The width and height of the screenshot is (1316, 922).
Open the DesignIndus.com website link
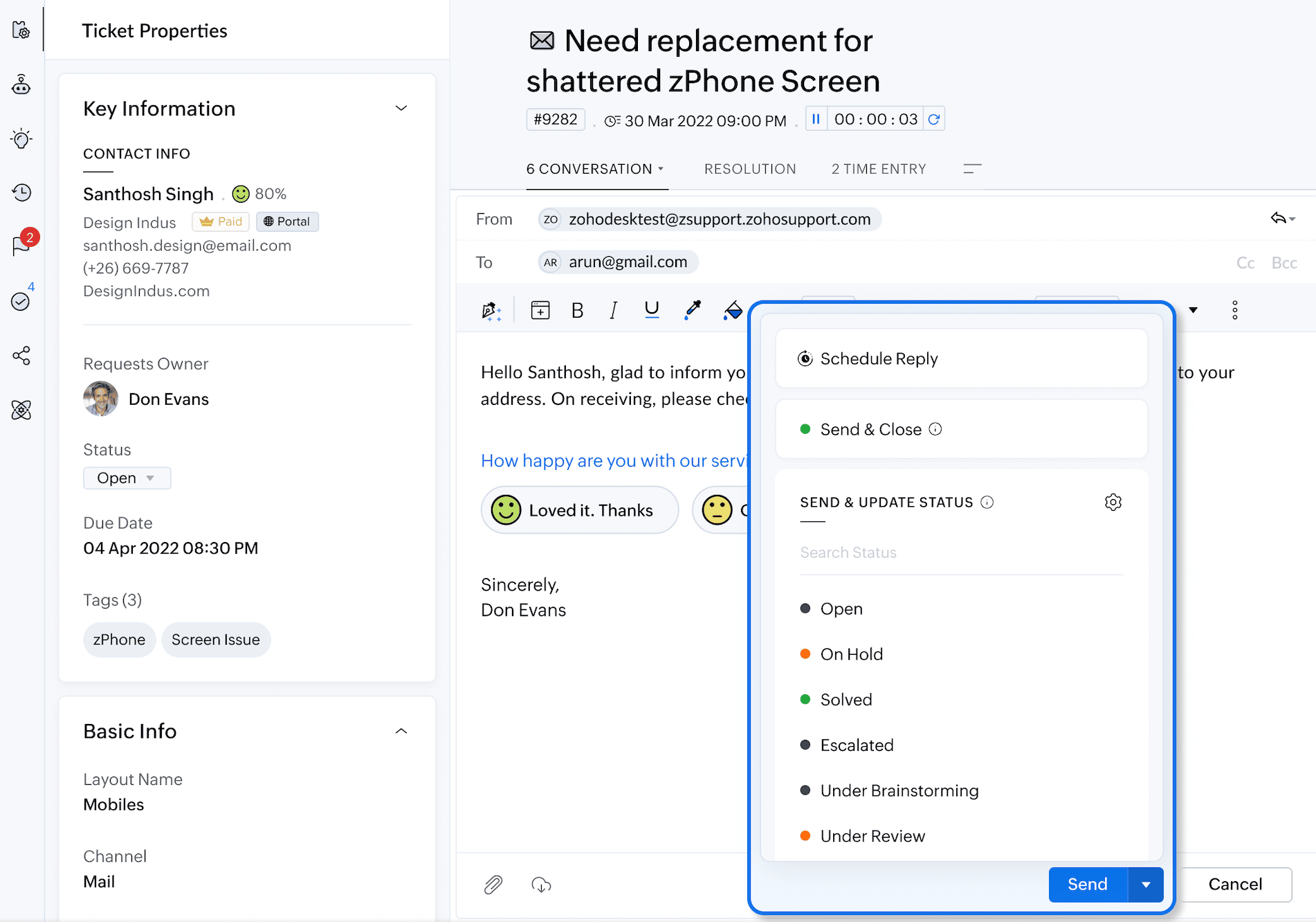tap(146, 291)
